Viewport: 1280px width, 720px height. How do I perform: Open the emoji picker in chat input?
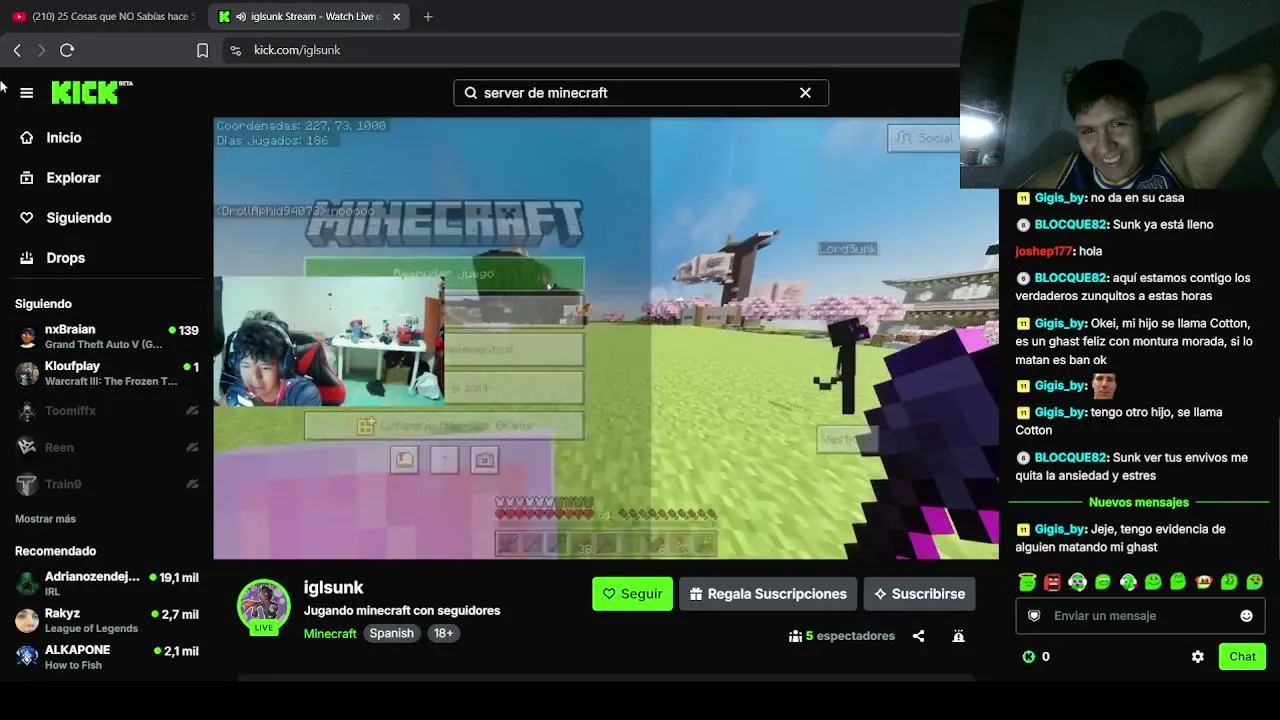coord(1246,616)
